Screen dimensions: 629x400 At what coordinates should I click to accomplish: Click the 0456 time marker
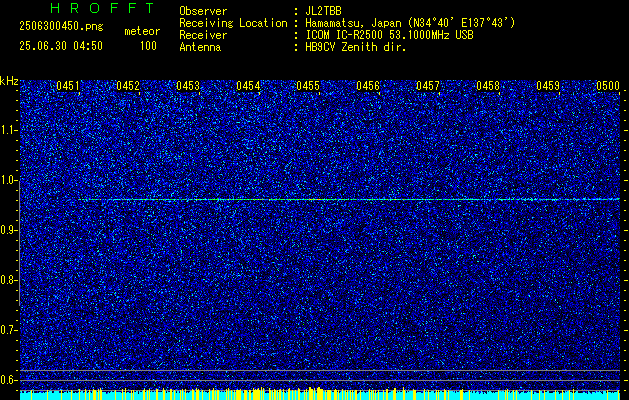pyautogui.click(x=368, y=85)
